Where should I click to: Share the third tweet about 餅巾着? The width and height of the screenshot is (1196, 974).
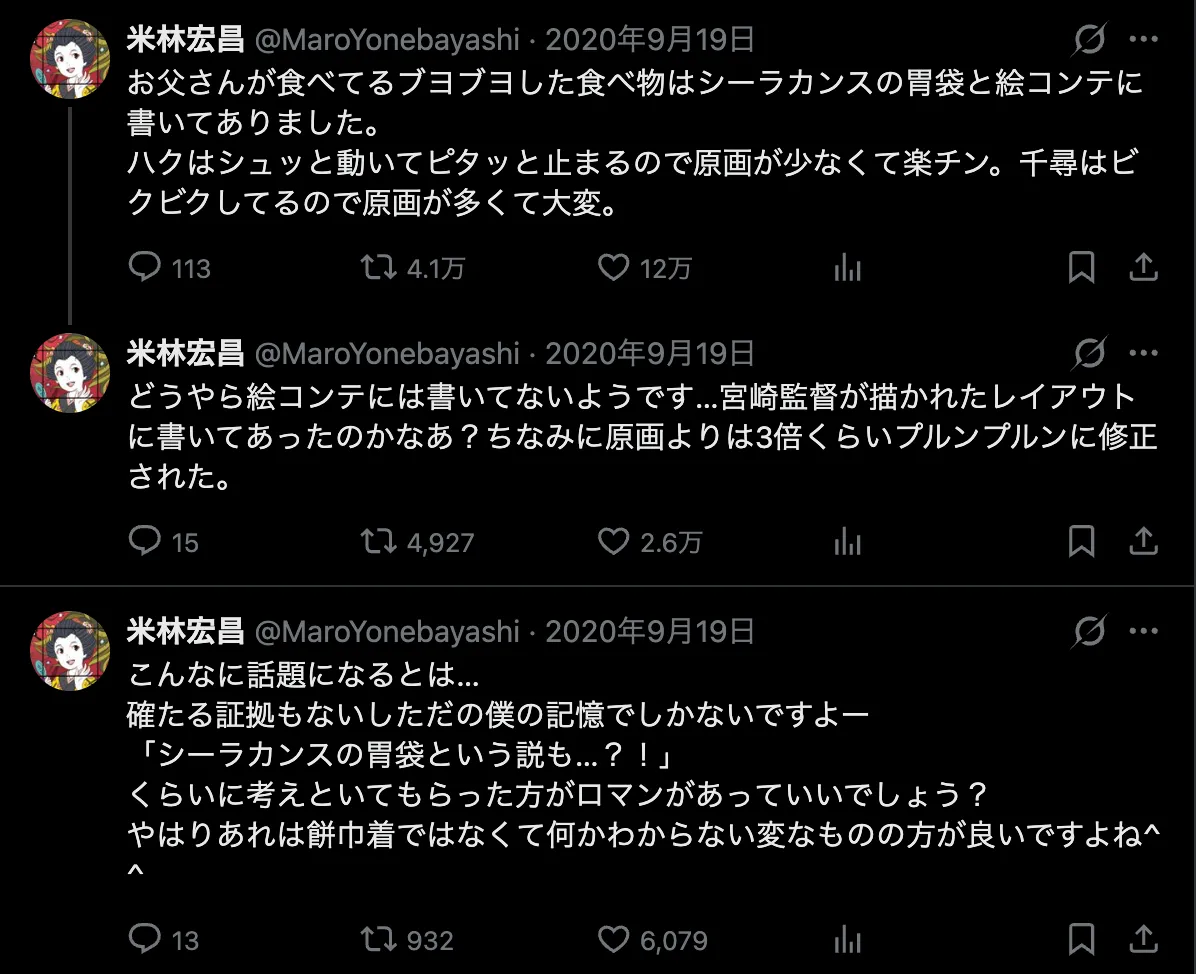1143,939
